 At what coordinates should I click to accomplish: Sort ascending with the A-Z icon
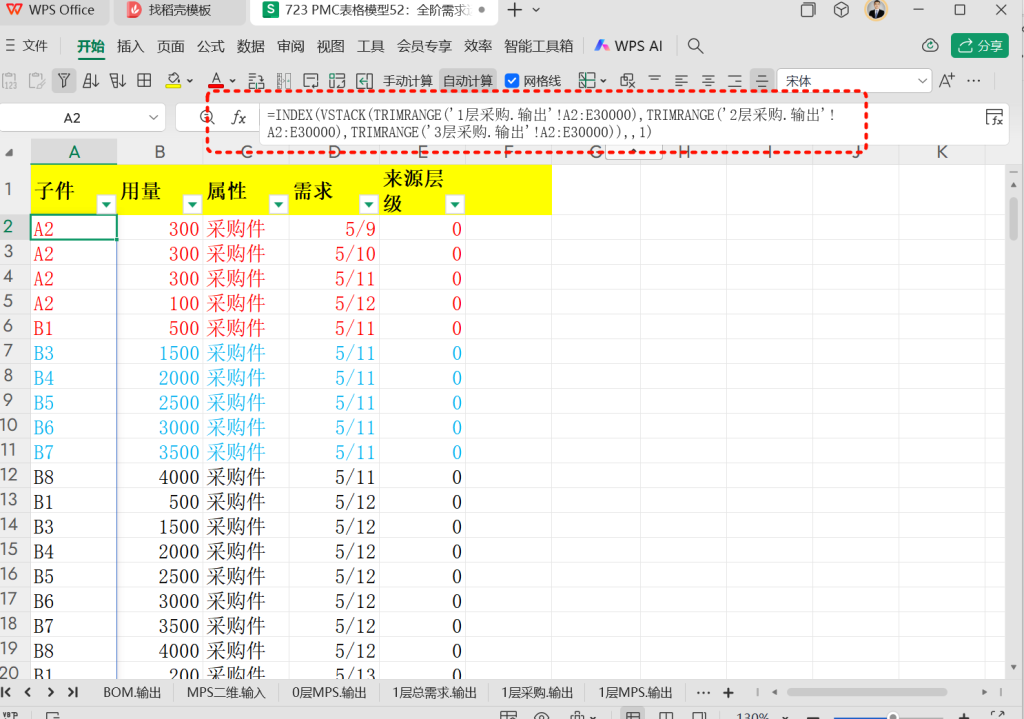[x=91, y=81]
